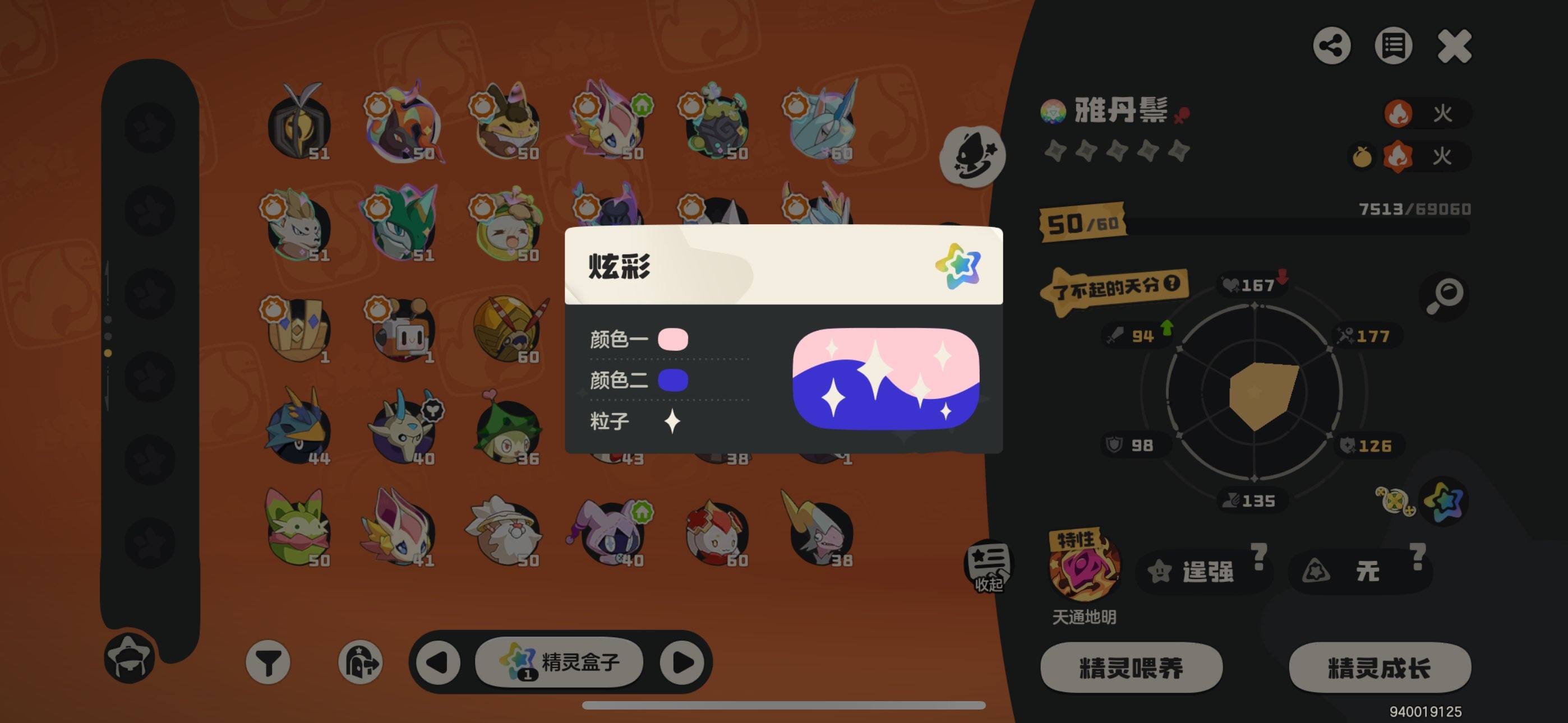Open the 精灵盒子 box selector
The height and width of the screenshot is (723, 1568).
(x=559, y=661)
